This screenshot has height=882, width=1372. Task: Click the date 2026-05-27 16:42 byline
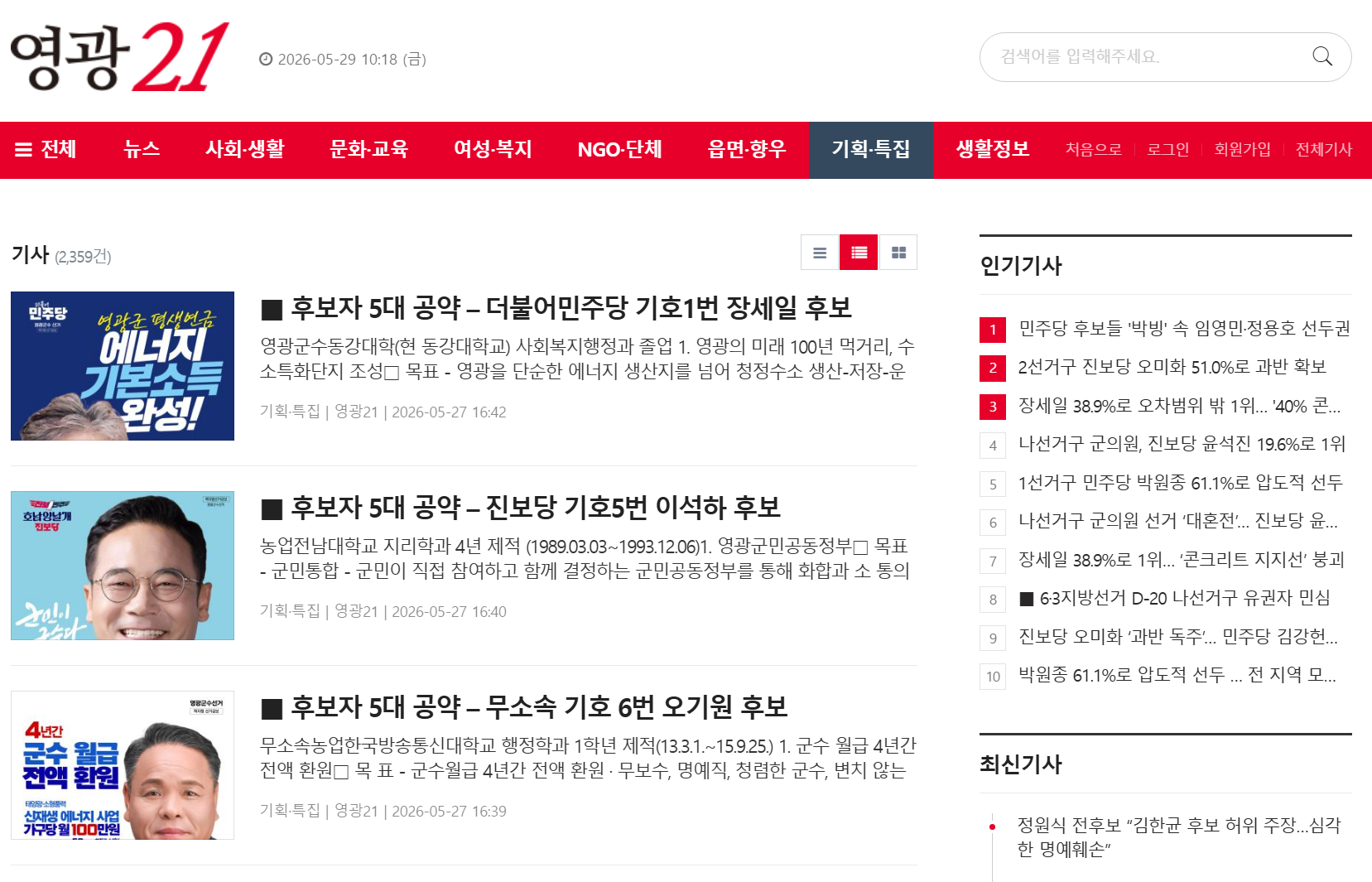tap(449, 412)
